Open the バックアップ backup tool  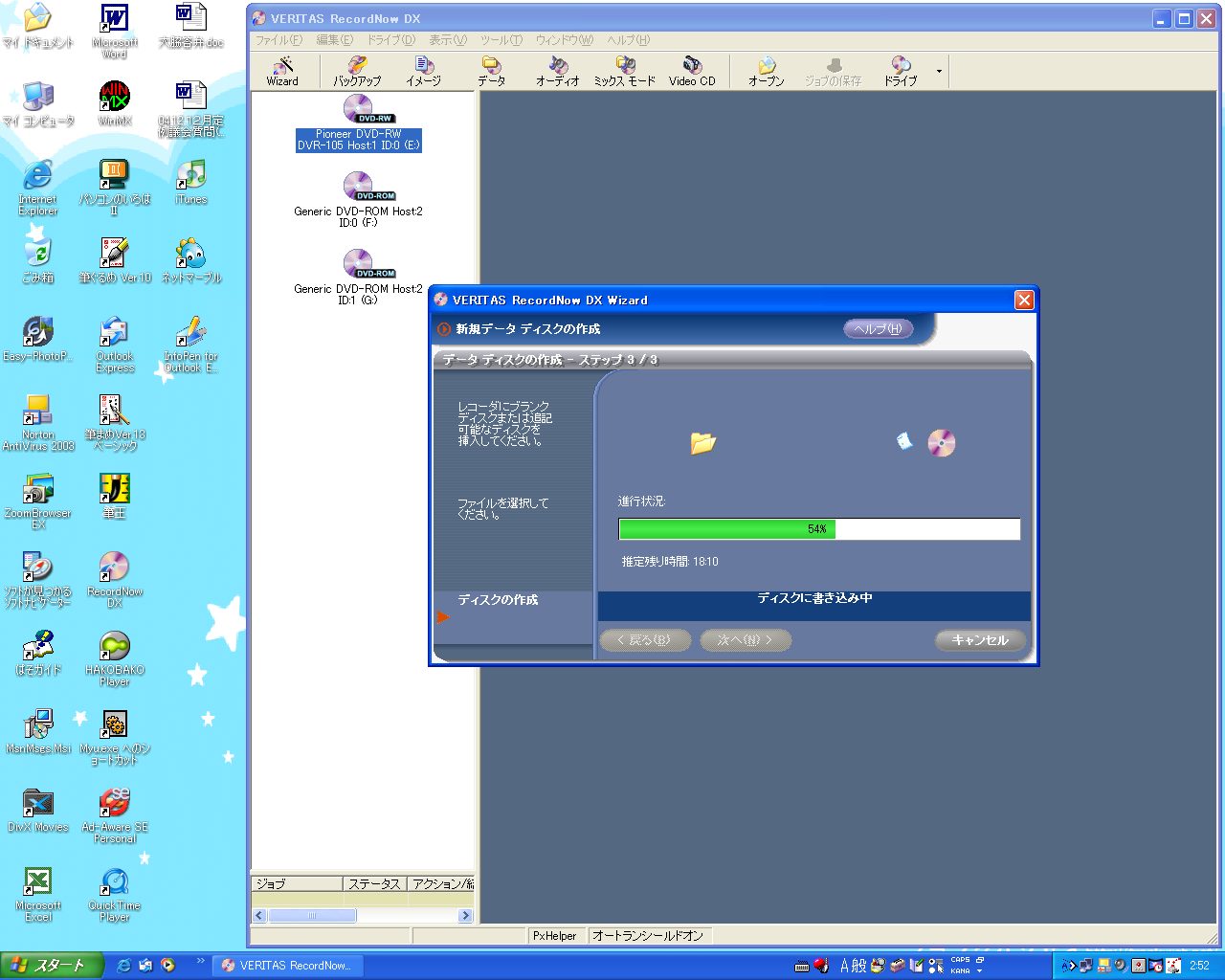coord(357,71)
